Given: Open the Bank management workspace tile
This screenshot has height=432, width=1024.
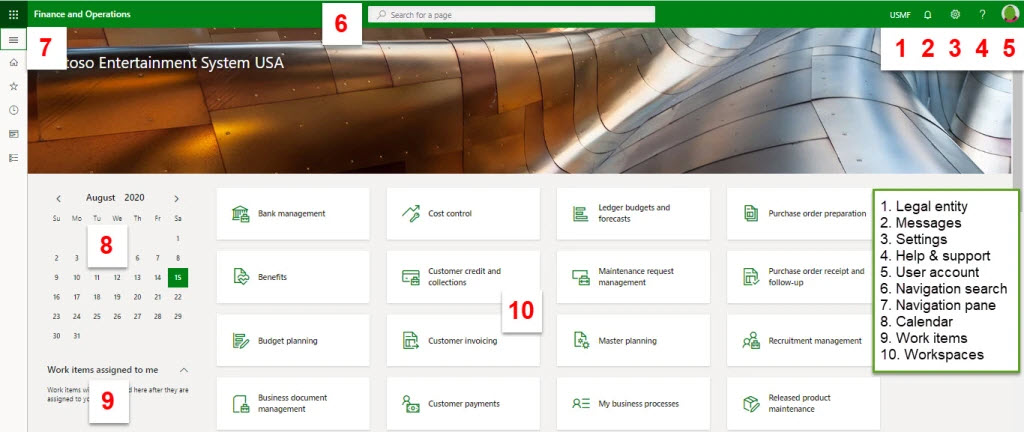Looking at the screenshot, I should coord(293,213).
